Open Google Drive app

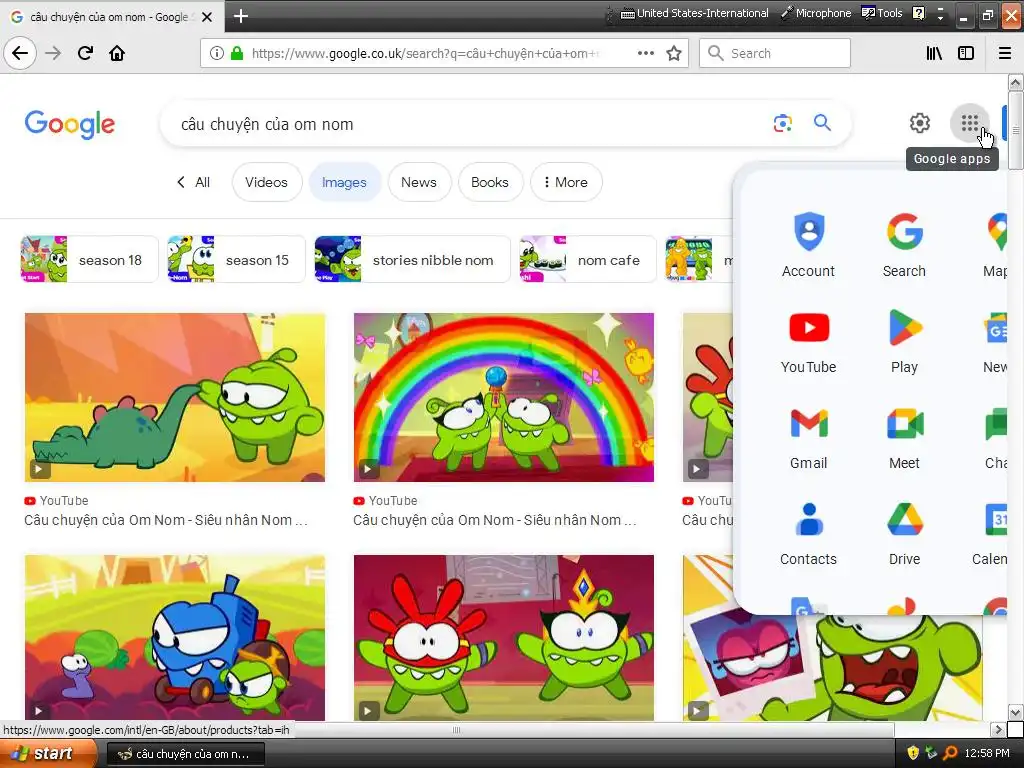coord(904,533)
